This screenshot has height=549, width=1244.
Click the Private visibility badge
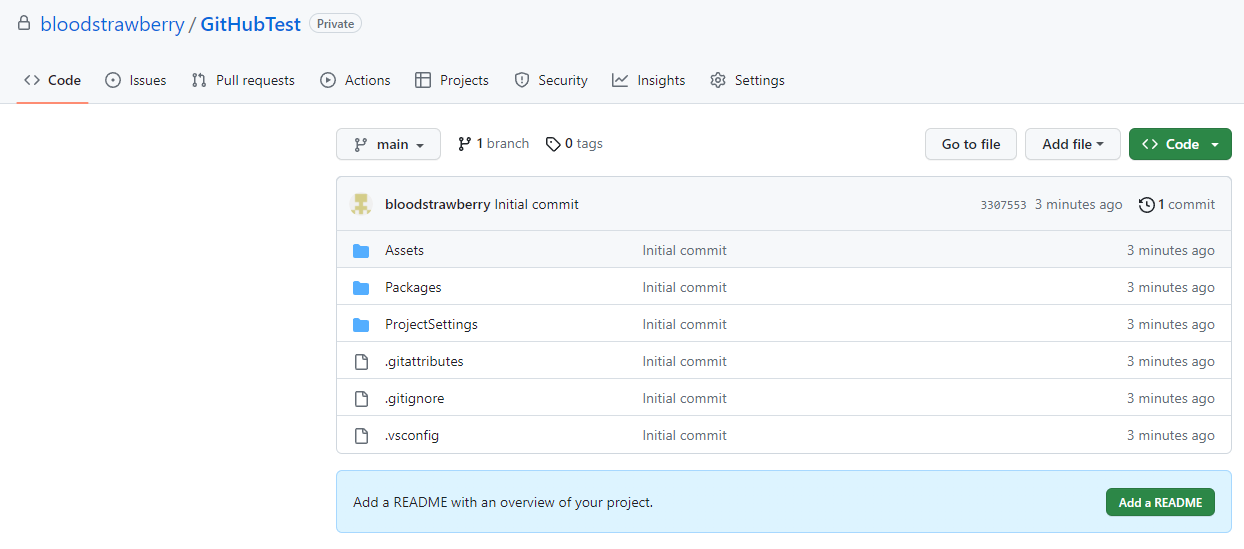click(x=335, y=24)
